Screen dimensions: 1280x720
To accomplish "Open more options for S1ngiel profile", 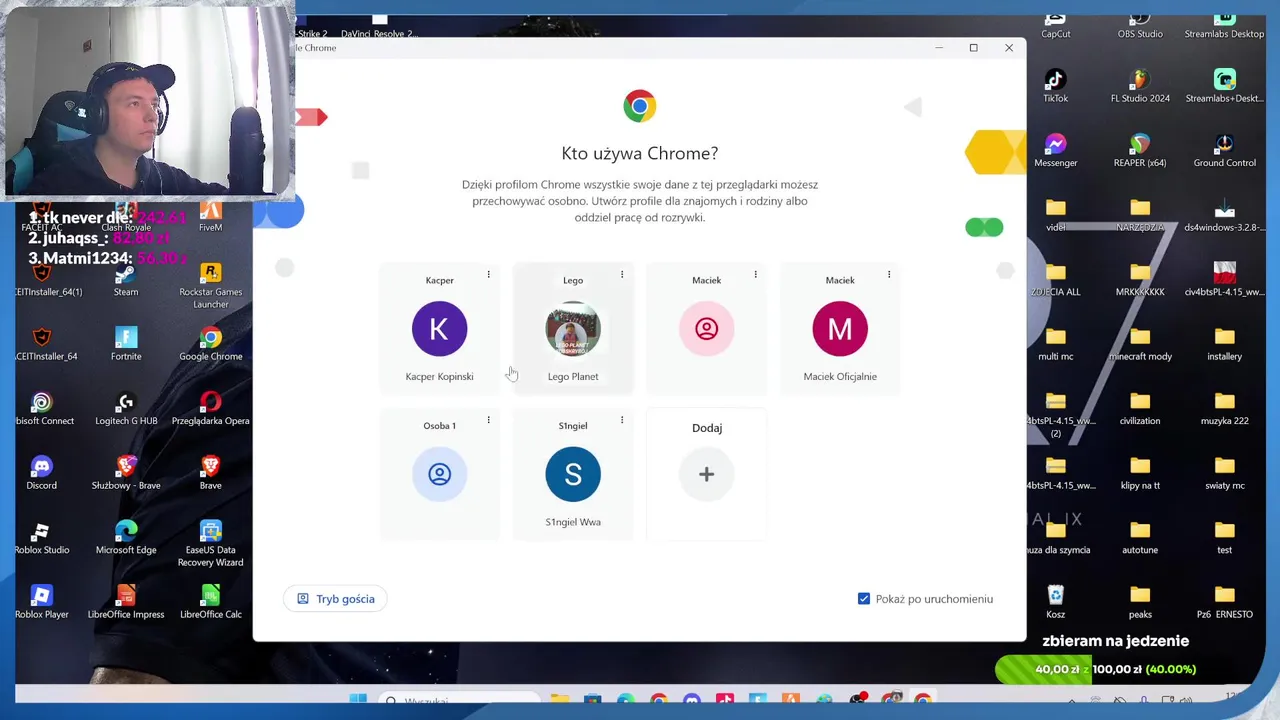I will [622, 420].
